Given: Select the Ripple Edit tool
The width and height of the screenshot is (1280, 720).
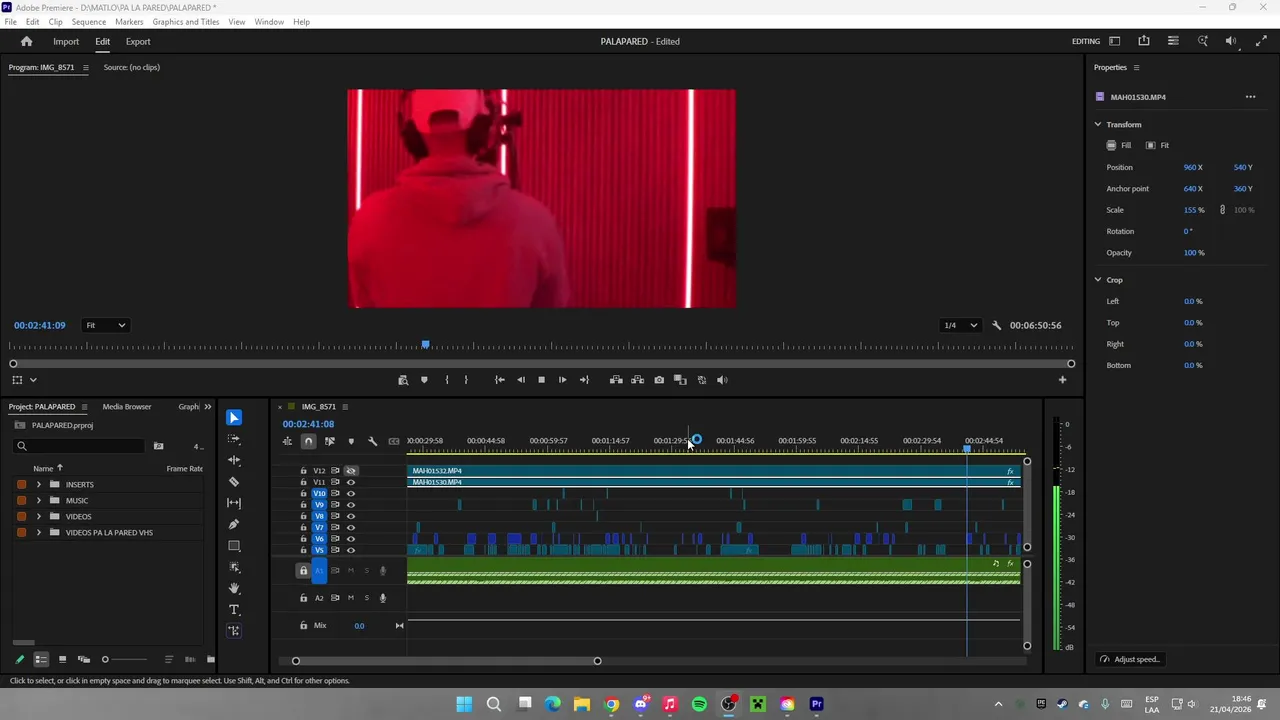Looking at the screenshot, I should pyautogui.click(x=234, y=460).
